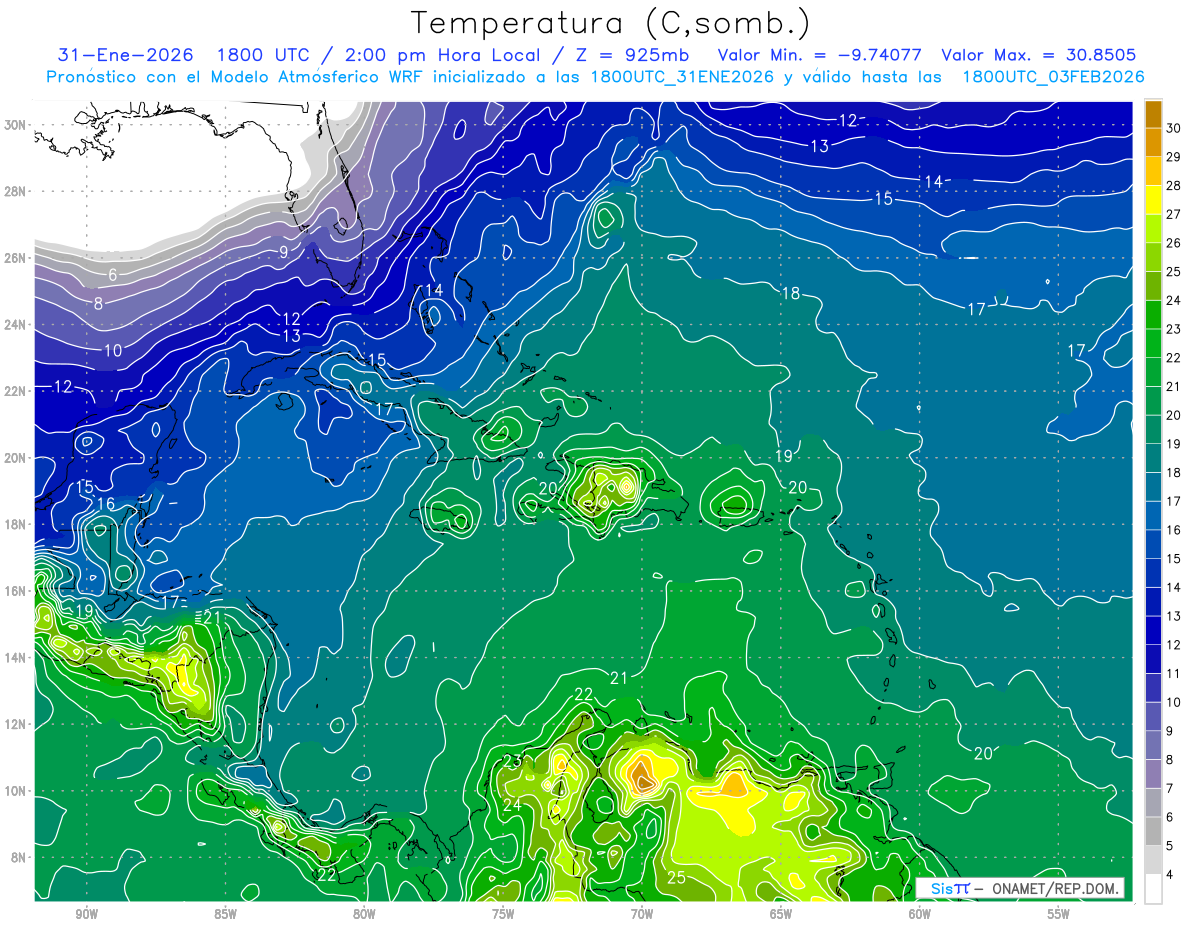Click the "24N" latitude label
The image size is (1200, 927).
coord(15,325)
